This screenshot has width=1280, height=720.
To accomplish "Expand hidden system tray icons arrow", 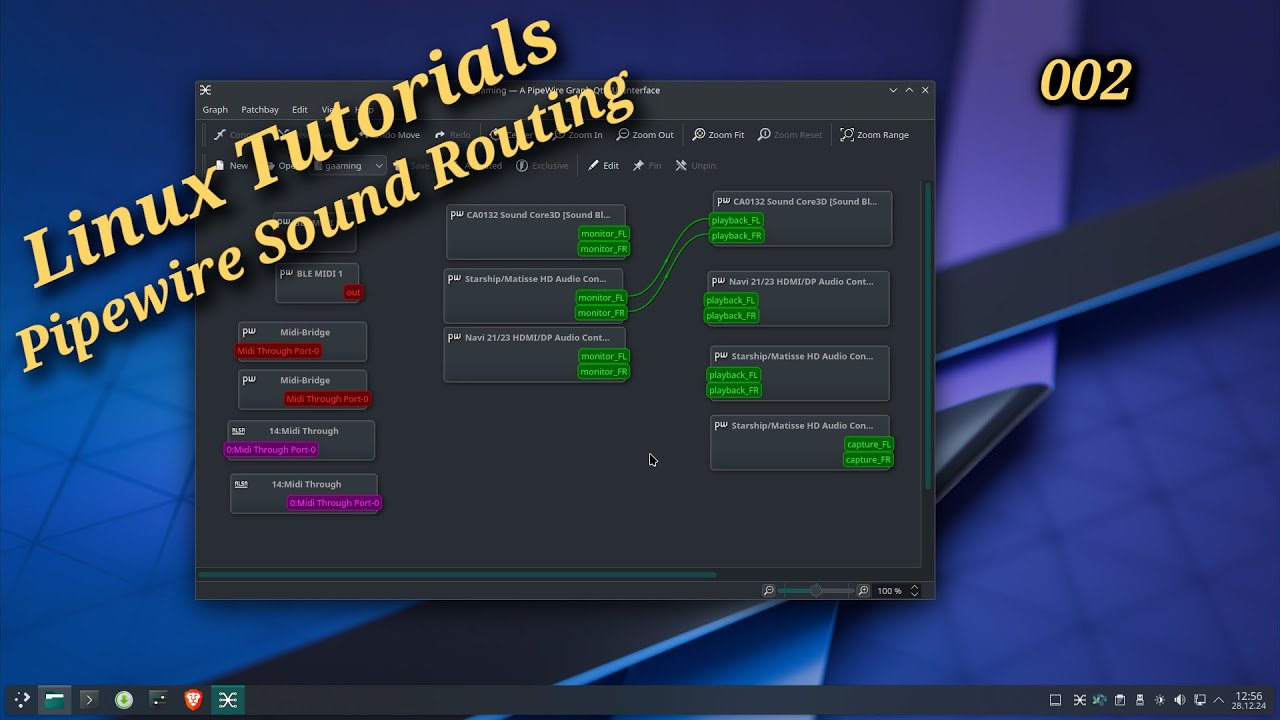I will 1218,700.
